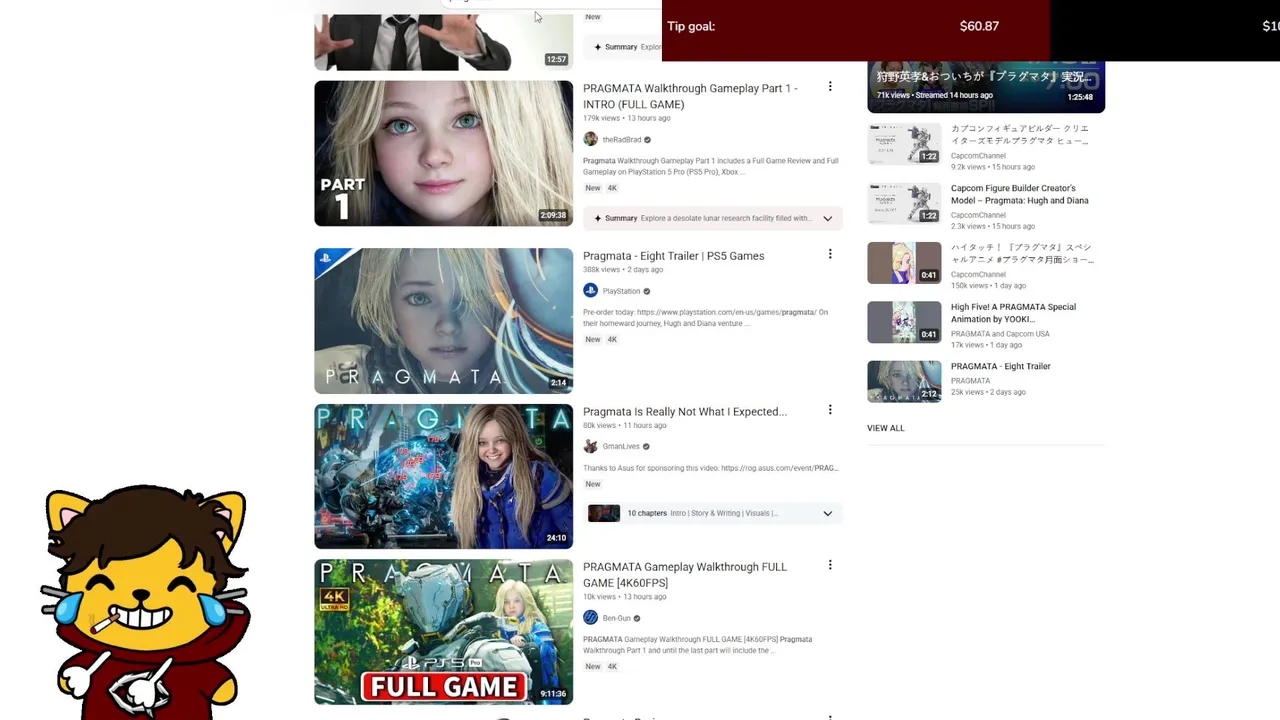Click '179k views • 13 hours ago' text
The height and width of the screenshot is (720, 1280).
point(627,118)
